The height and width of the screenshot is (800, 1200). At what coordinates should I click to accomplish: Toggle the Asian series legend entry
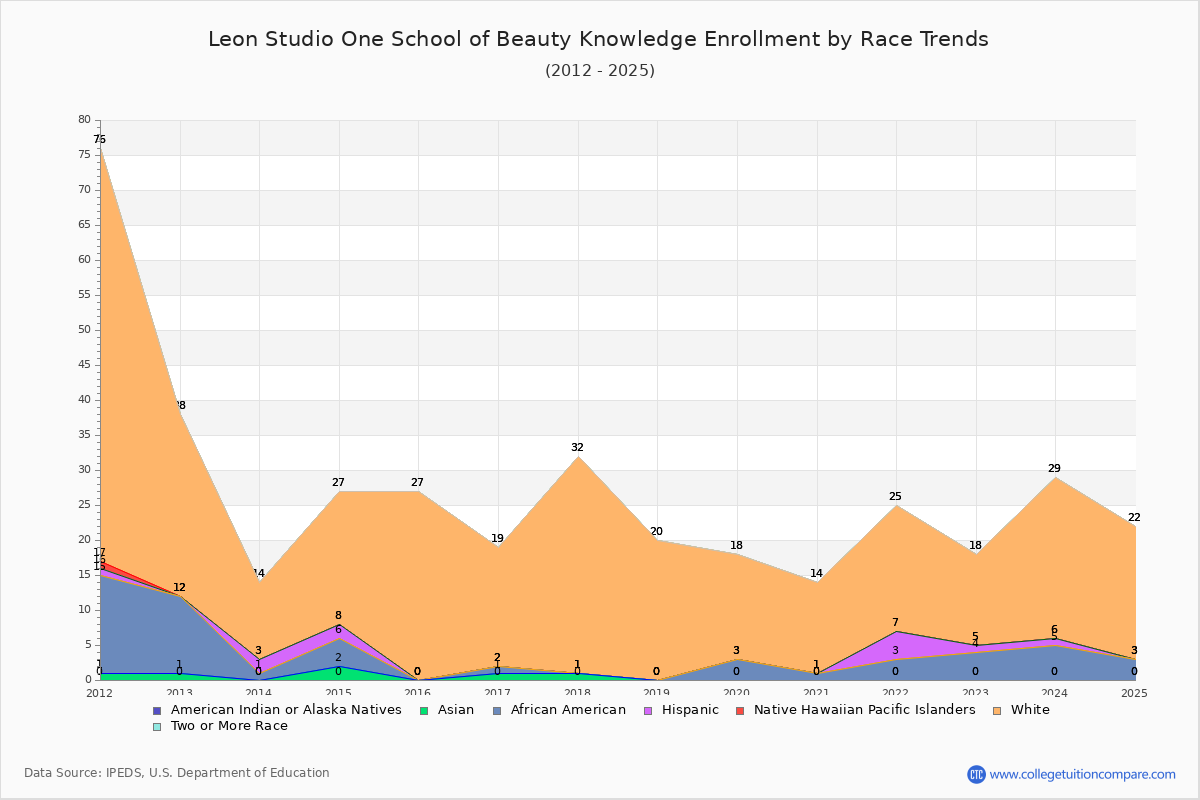point(449,710)
